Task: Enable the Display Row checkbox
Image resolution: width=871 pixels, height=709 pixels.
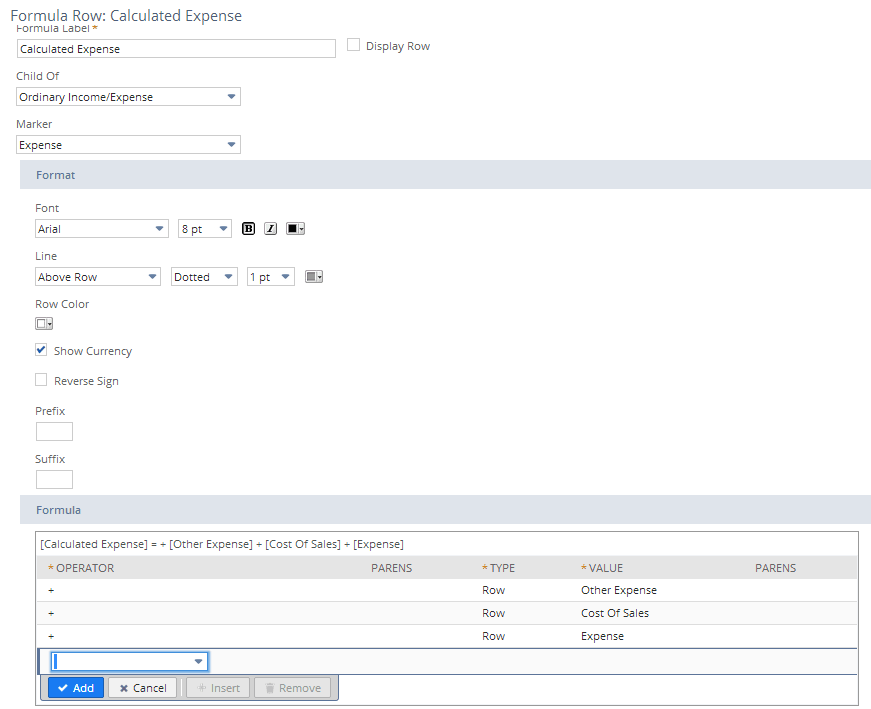Action: [354, 45]
